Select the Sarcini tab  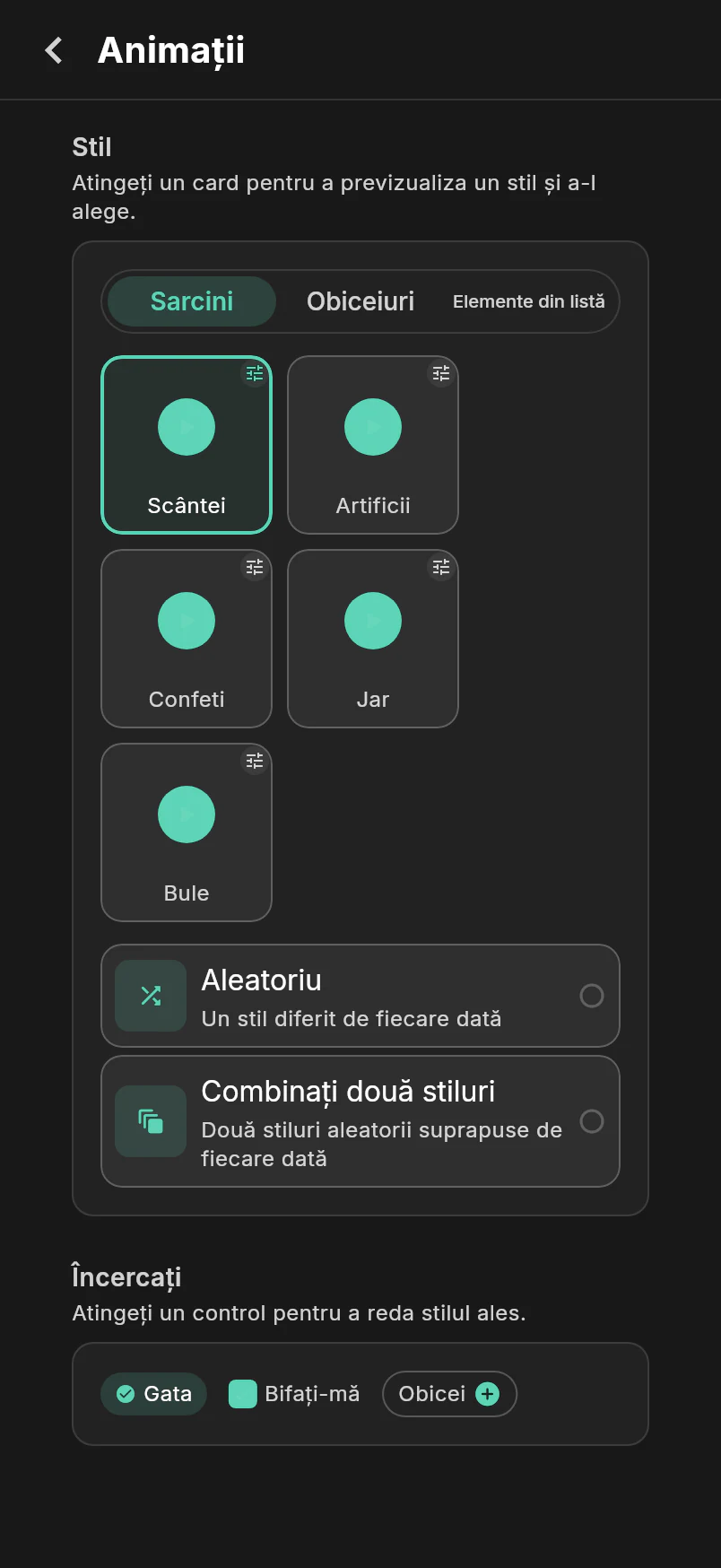(192, 301)
